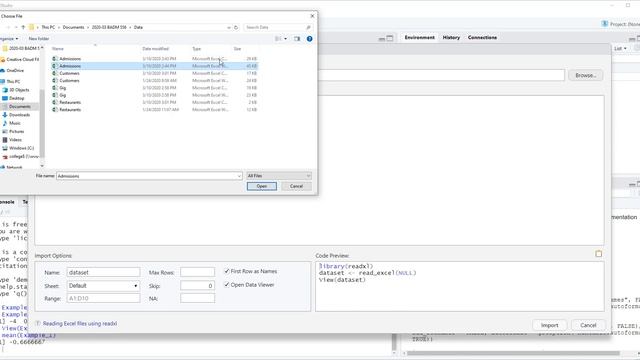
Task: Select the 24 KB Customers file
Action: 154,81
